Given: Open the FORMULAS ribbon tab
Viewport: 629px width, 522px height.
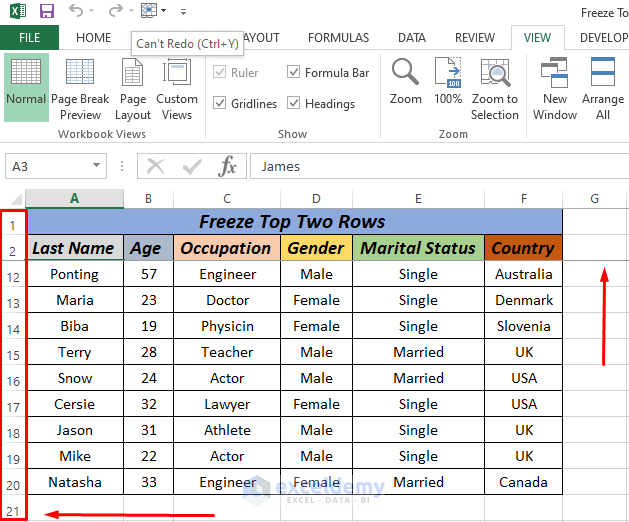Looking at the screenshot, I should 339,38.
